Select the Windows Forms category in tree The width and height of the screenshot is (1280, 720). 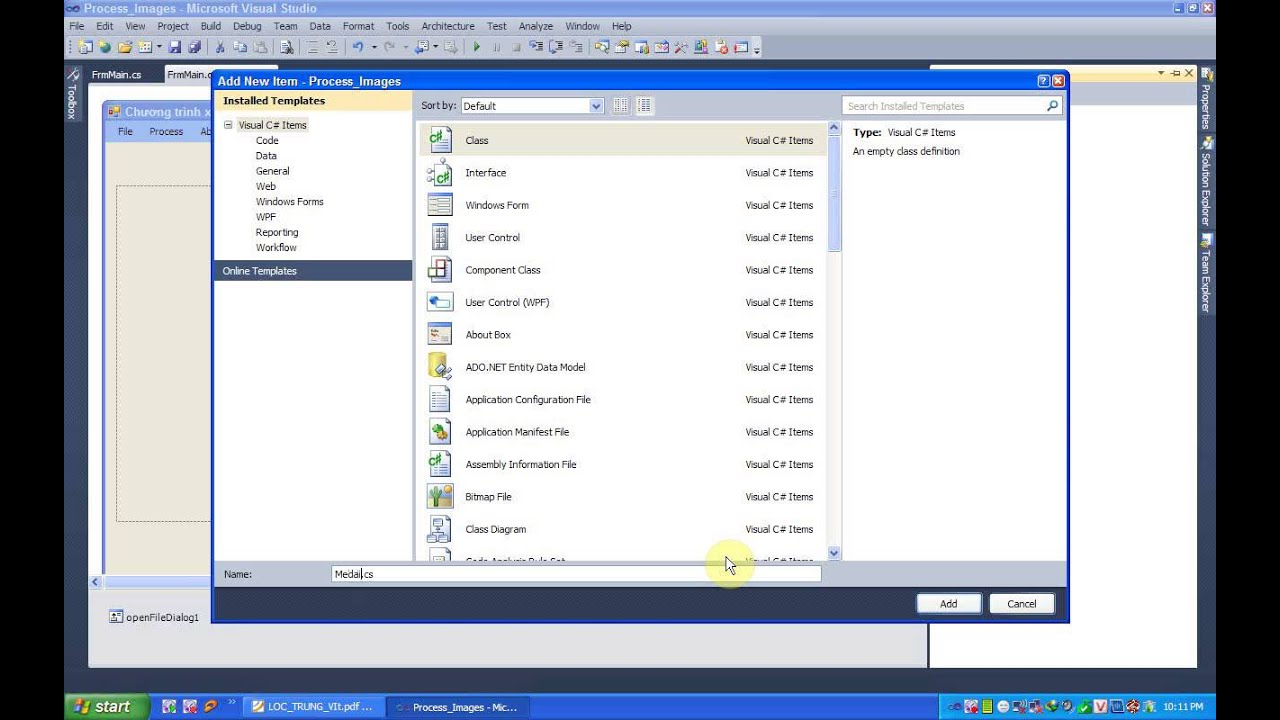pyautogui.click(x=290, y=202)
